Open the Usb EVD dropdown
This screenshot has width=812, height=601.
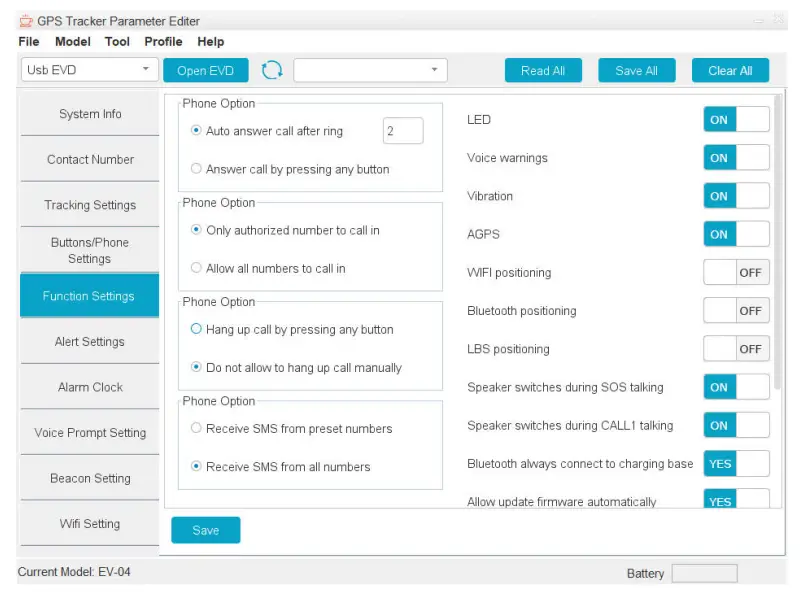pos(90,70)
